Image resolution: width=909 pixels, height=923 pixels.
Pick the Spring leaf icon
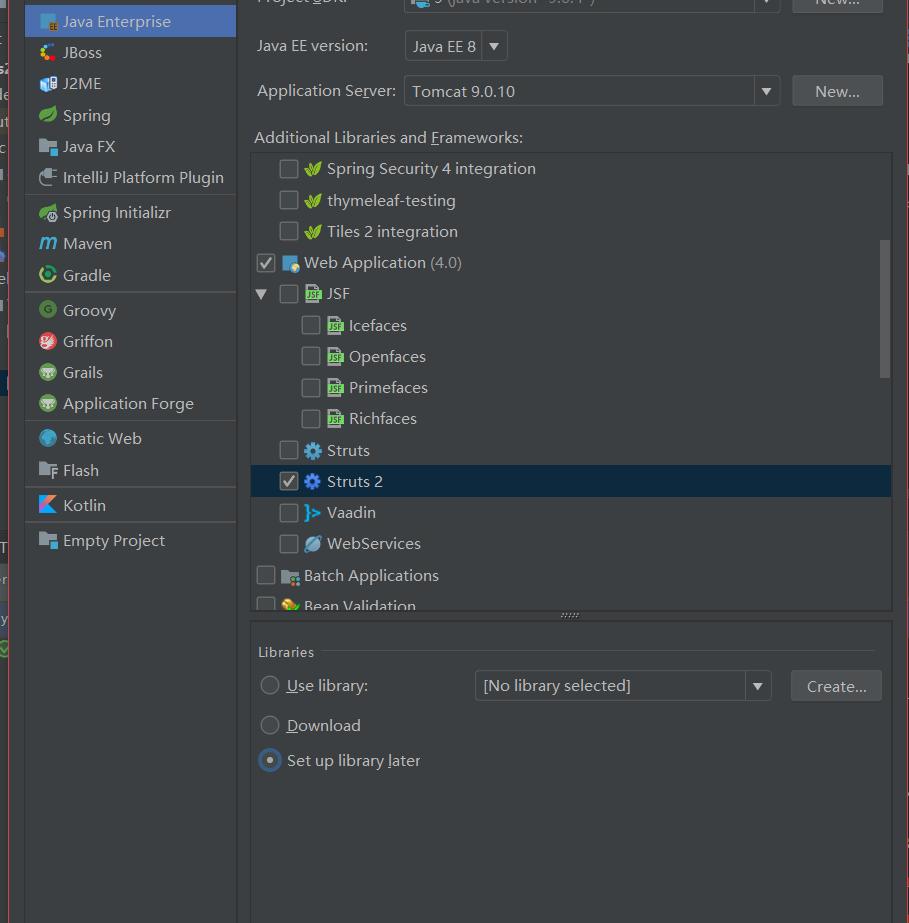coord(48,115)
